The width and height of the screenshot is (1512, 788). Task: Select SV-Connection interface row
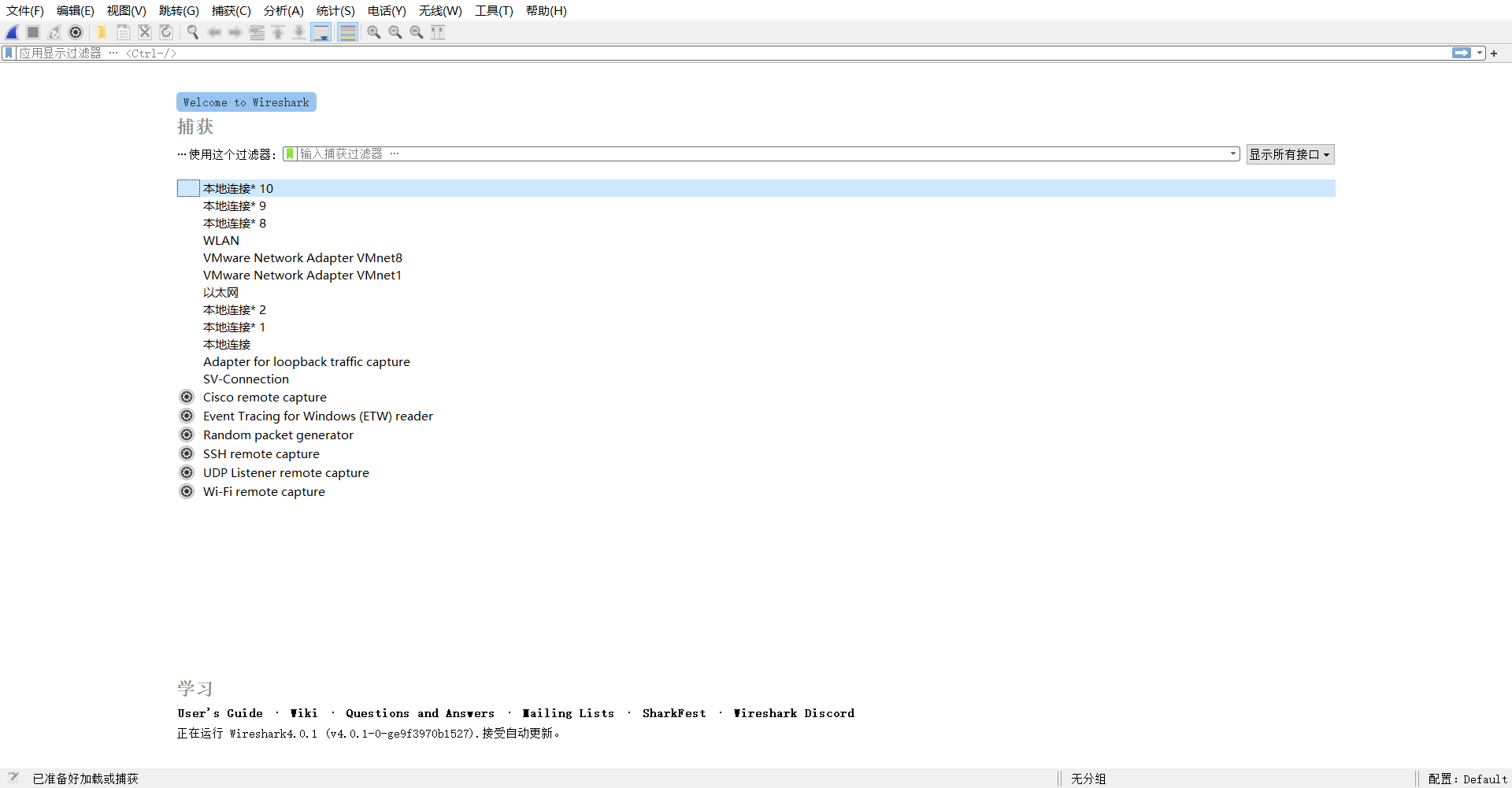pos(756,379)
